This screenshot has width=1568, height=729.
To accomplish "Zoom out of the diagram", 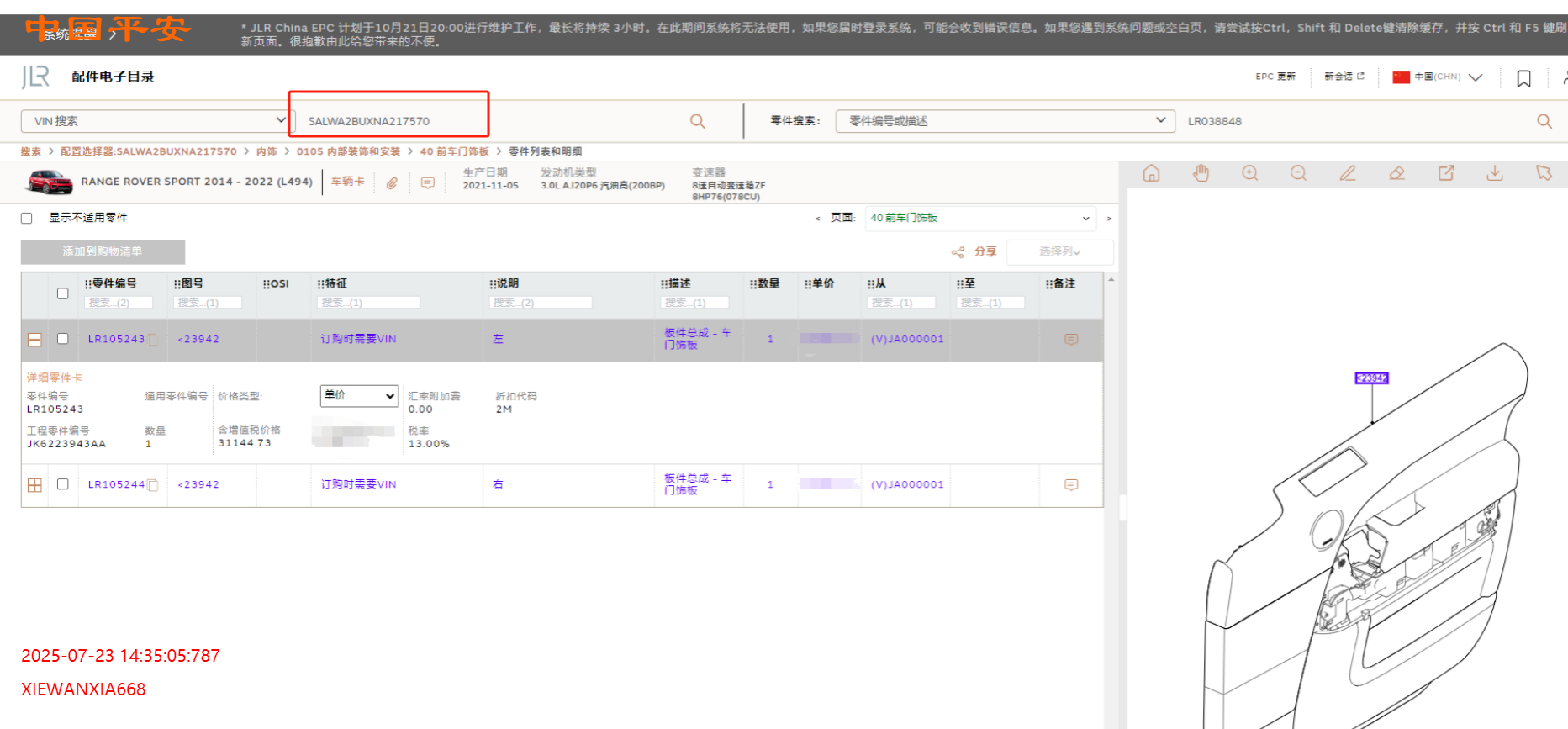I will [x=1299, y=173].
